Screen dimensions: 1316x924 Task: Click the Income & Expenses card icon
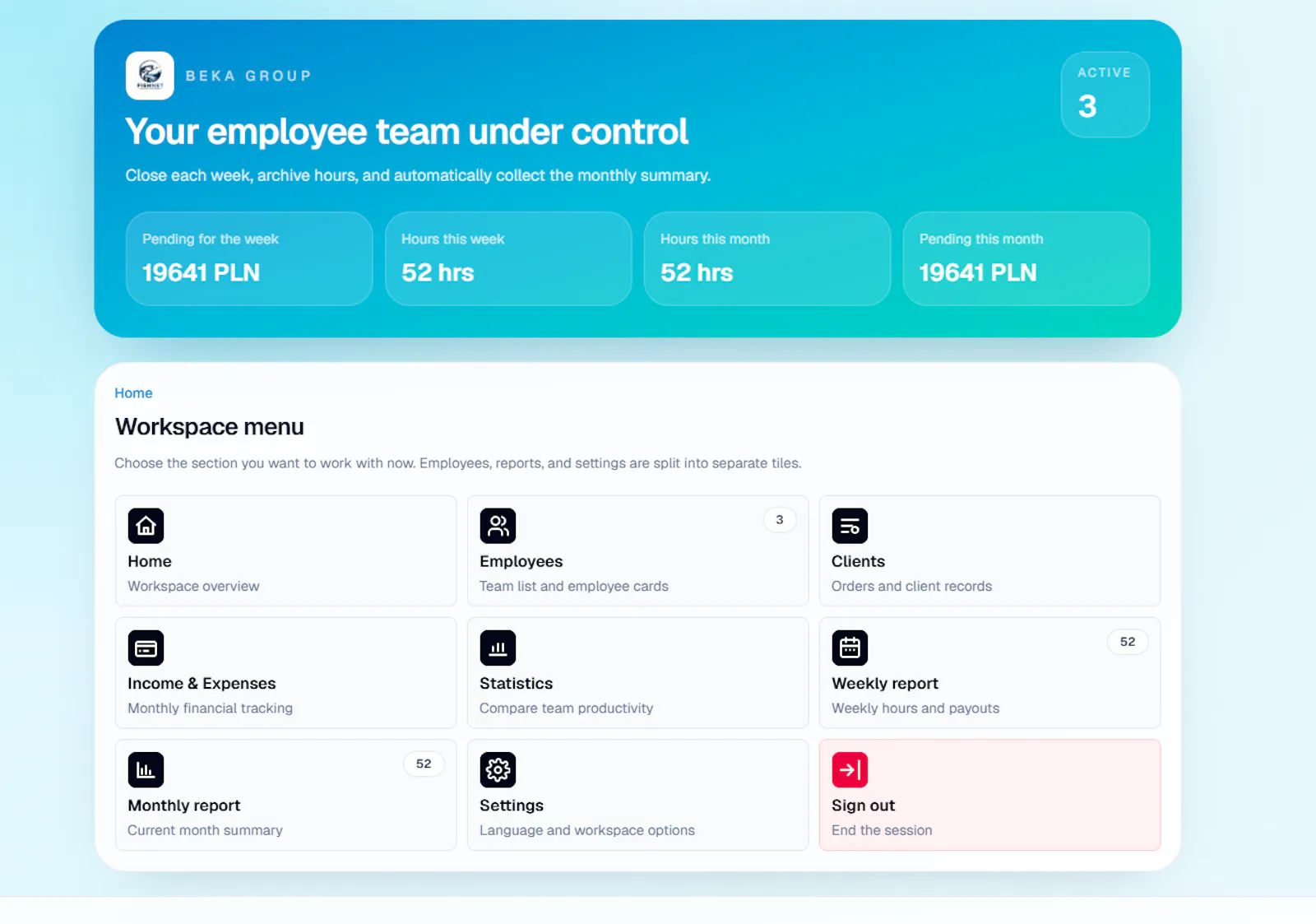(x=146, y=648)
